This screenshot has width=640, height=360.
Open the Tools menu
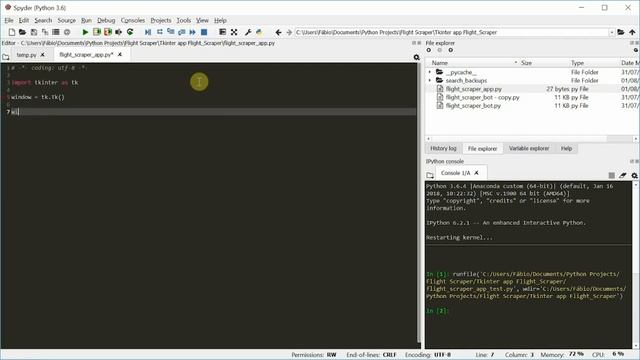pyautogui.click(x=183, y=20)
